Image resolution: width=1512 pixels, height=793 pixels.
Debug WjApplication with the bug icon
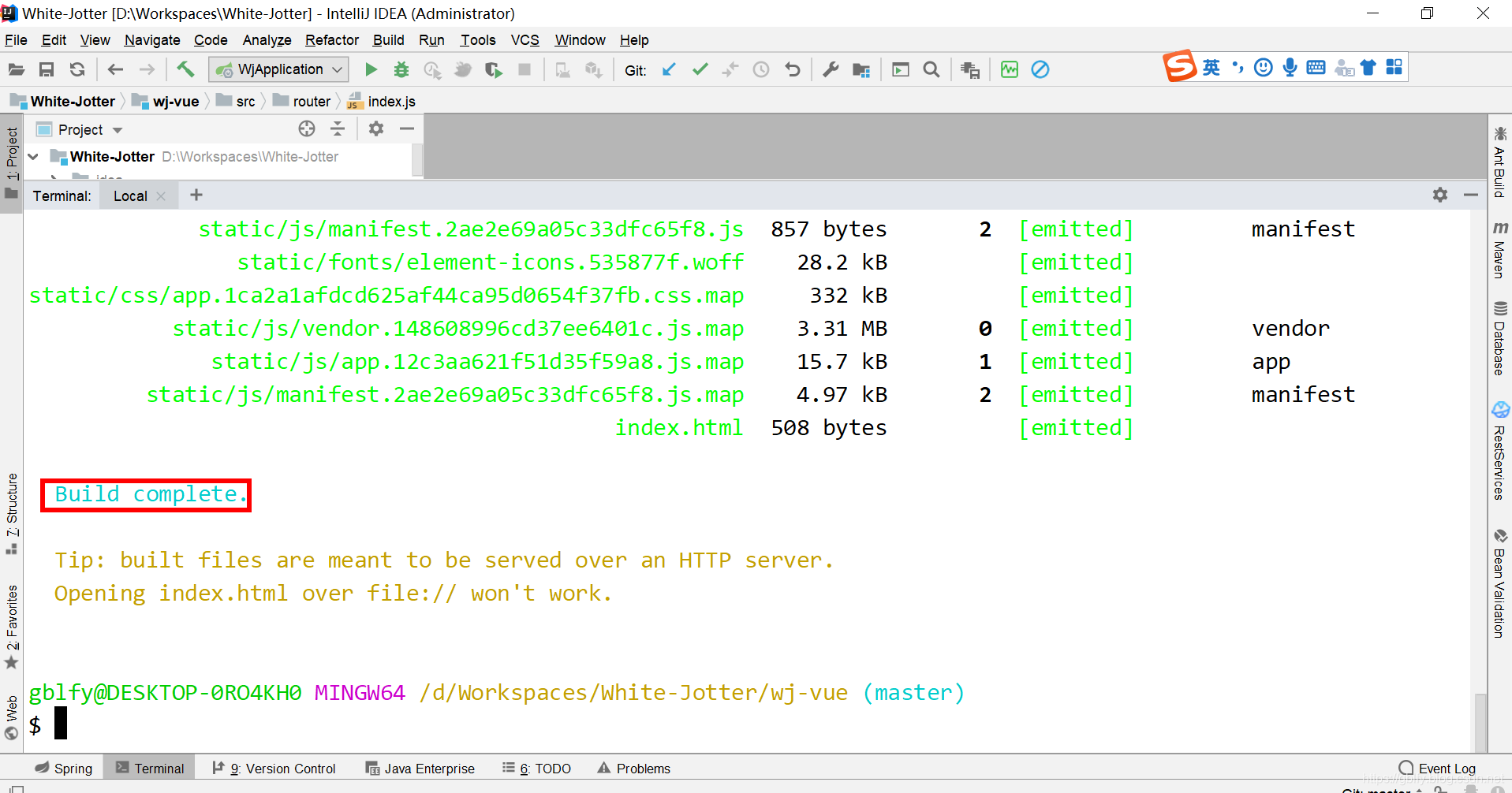tap(401, 69)
